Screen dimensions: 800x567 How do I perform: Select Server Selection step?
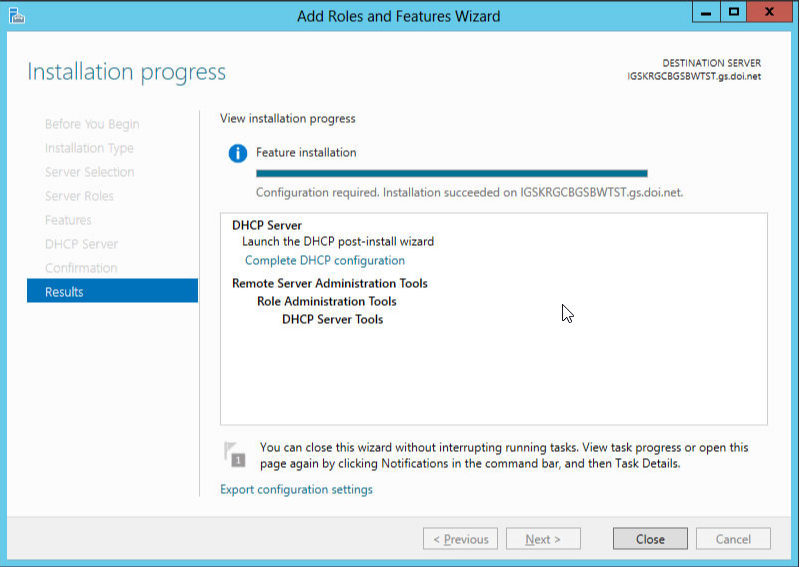click(x=89, y=172)
